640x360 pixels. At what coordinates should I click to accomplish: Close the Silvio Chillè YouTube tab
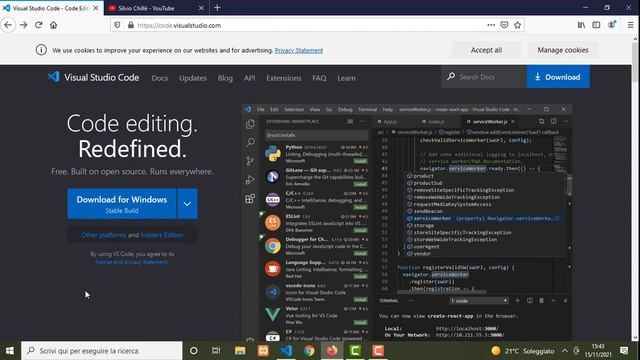click(201, 8)
